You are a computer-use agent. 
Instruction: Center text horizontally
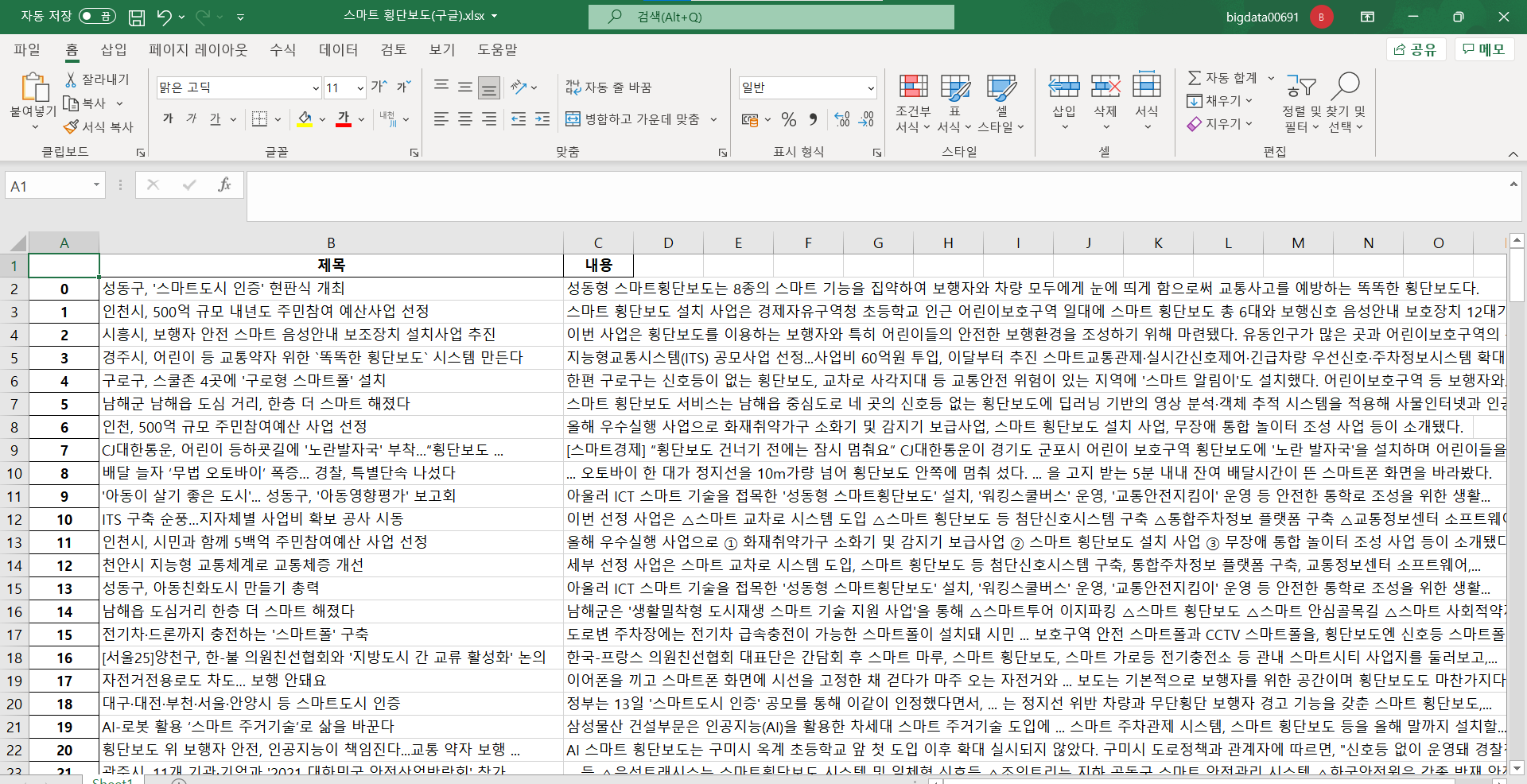[x=465, y=118]
